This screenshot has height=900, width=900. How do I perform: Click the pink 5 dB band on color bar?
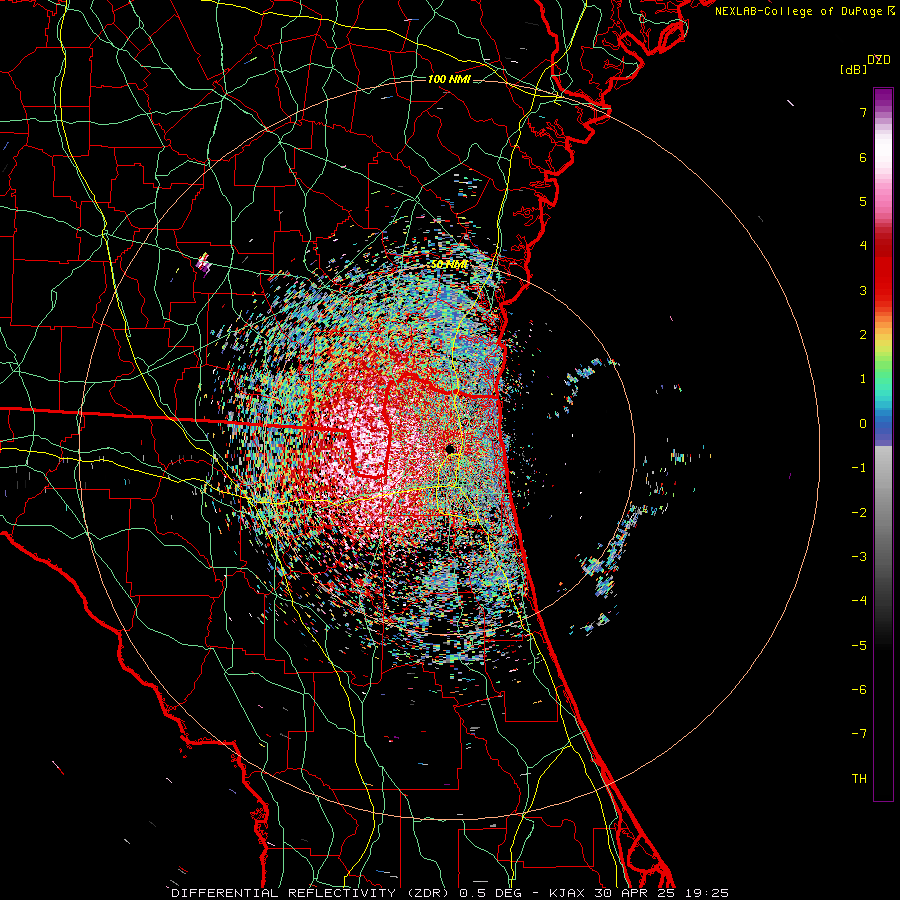tap(883, 201)
